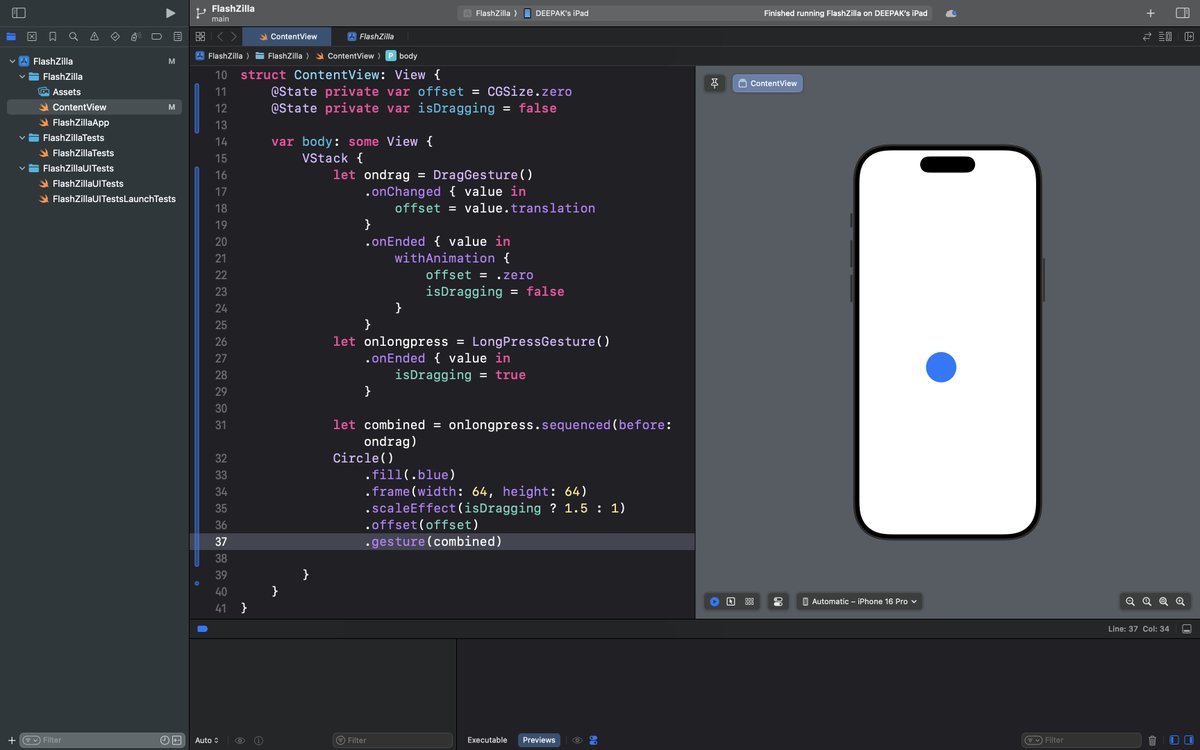This screenshot has height=750, width=1200.
Task: Switch to the ContentView editor tab
Action: pos(287,36)
